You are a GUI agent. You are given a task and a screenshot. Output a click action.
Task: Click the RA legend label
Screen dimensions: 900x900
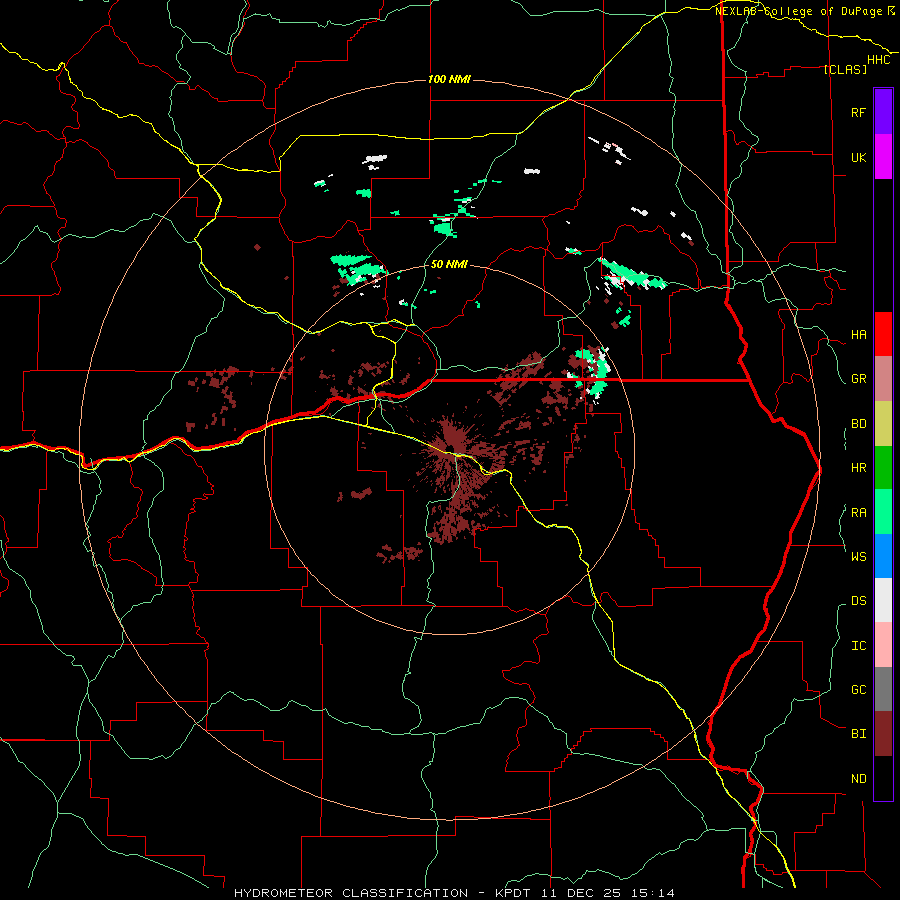pos(858,512)
